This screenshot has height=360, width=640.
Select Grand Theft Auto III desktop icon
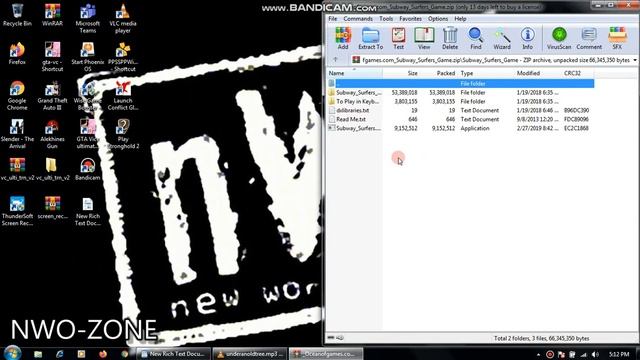[x=52, y=96]
